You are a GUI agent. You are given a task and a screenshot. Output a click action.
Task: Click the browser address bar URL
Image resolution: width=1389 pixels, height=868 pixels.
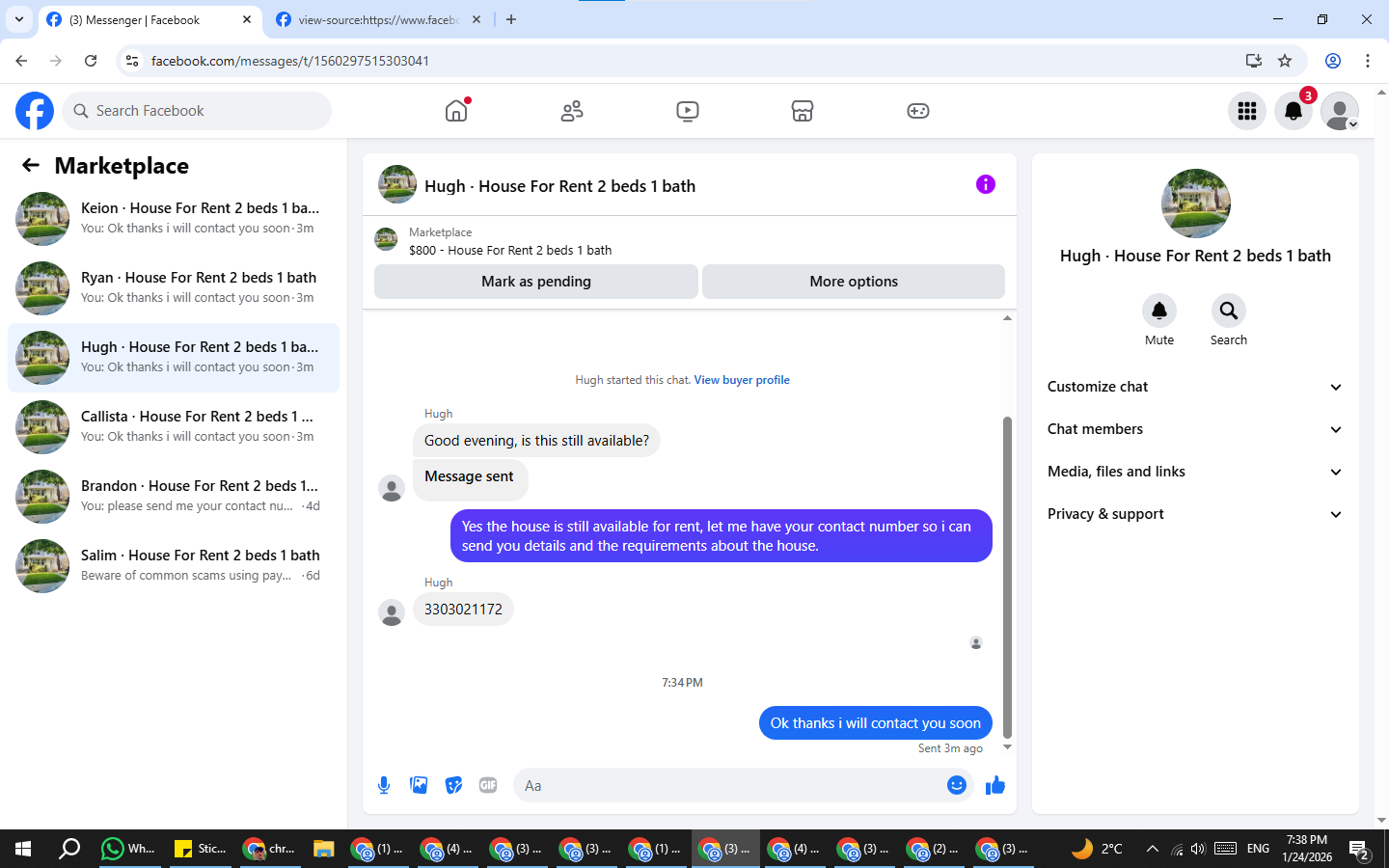coord(290,61)
